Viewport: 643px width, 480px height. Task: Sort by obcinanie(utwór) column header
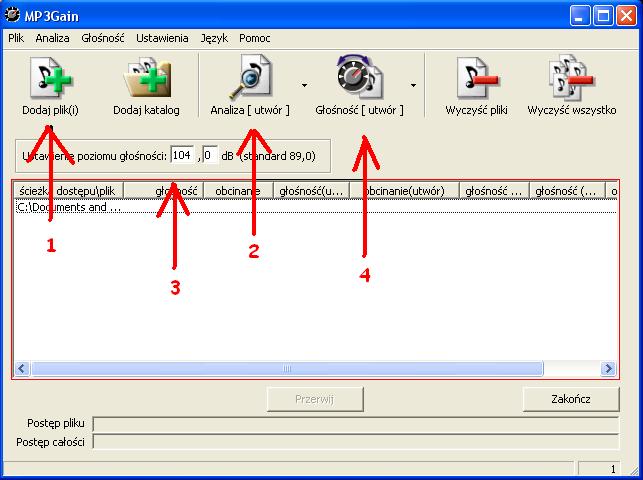click(404, 191)
